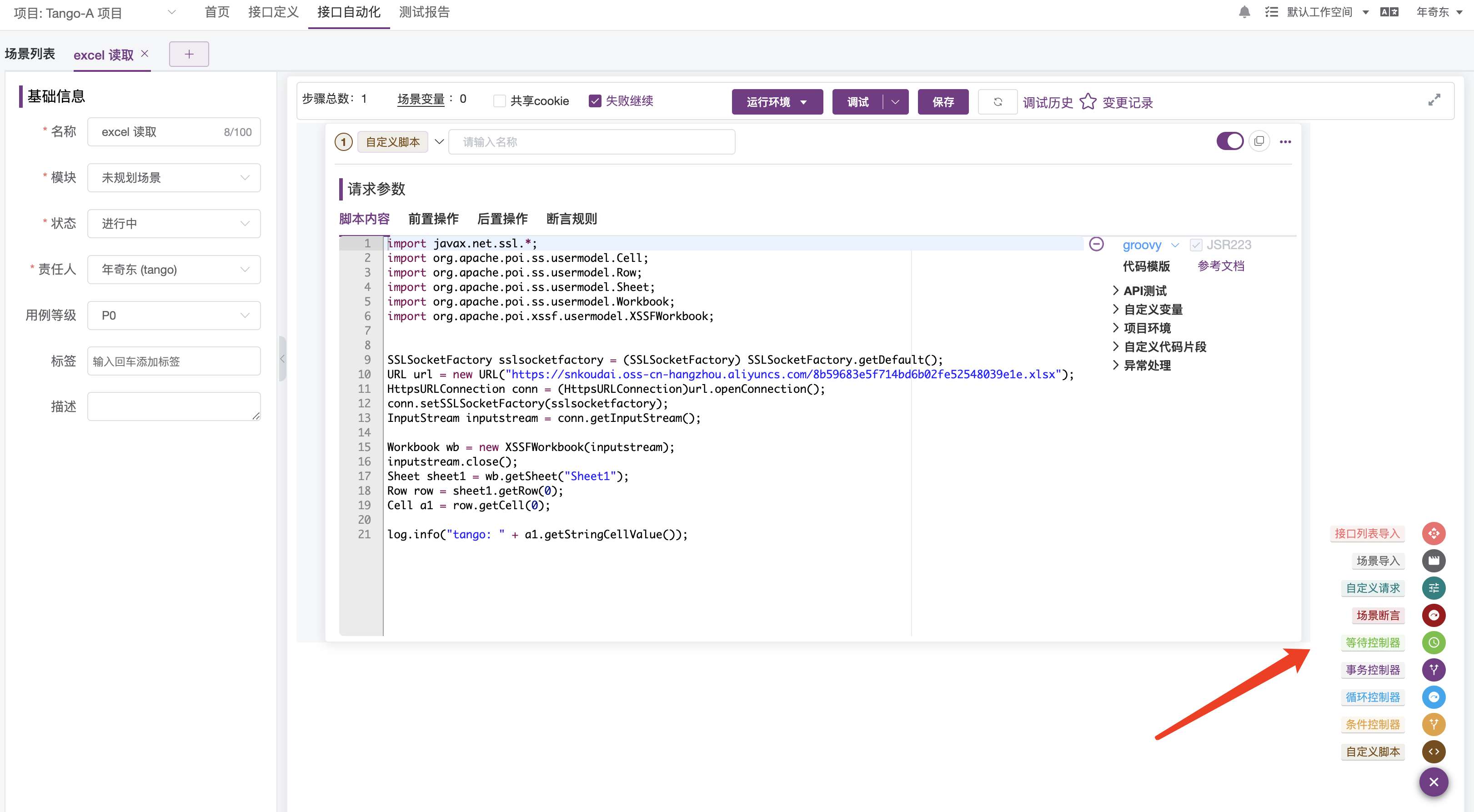
Task: Disable the step enable toggle switch
Action: click(1231, 141)
